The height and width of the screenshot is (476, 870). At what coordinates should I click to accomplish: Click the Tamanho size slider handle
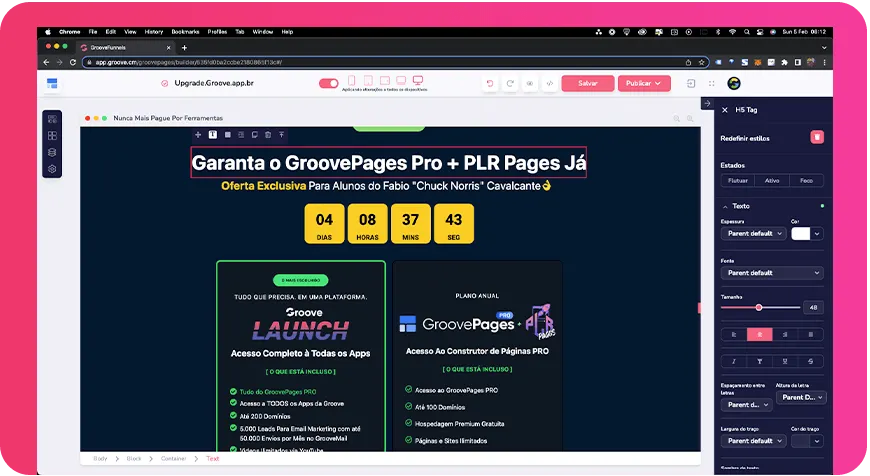pyautogui.click(x=758, y=307)
